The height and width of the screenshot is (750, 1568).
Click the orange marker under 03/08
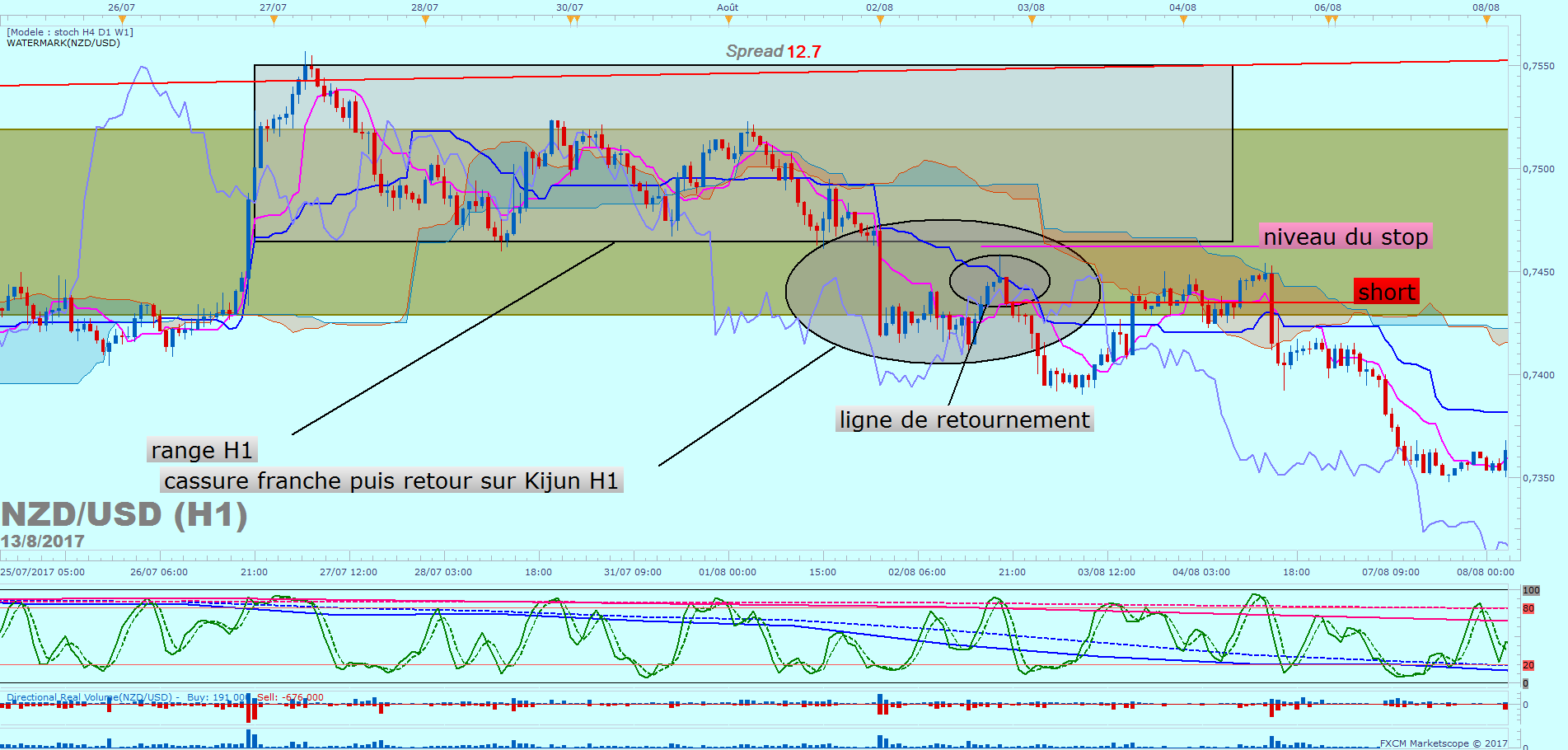pos(1032,20)
